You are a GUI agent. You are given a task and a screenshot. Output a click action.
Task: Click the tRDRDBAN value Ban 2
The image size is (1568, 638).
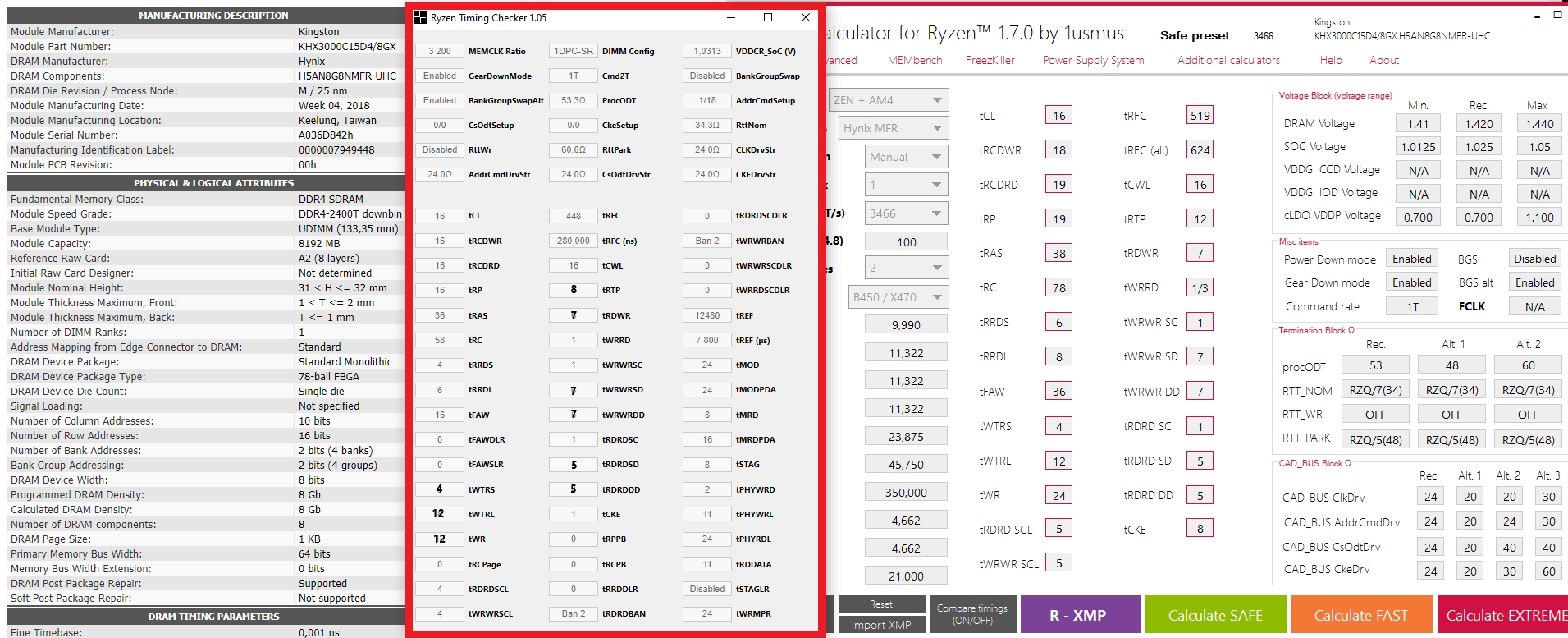click(x=574, y=613)
